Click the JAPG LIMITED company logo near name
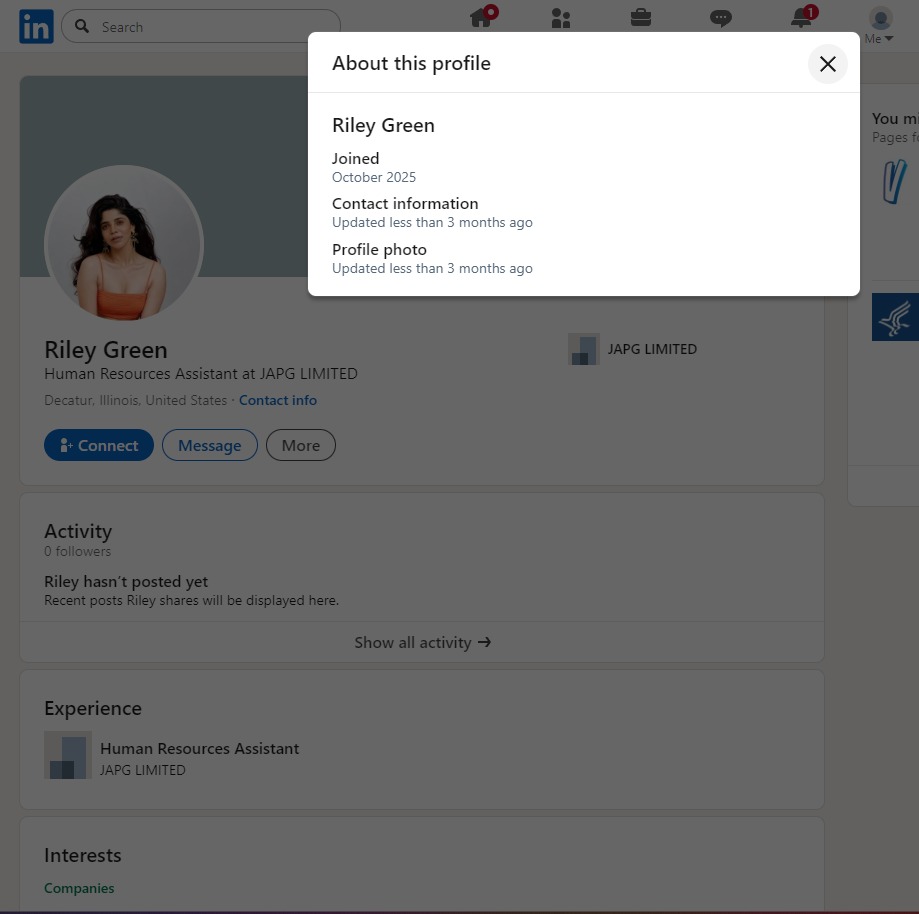Image resolution: width=919 pixels, height=914 pixels. (584, 349)
